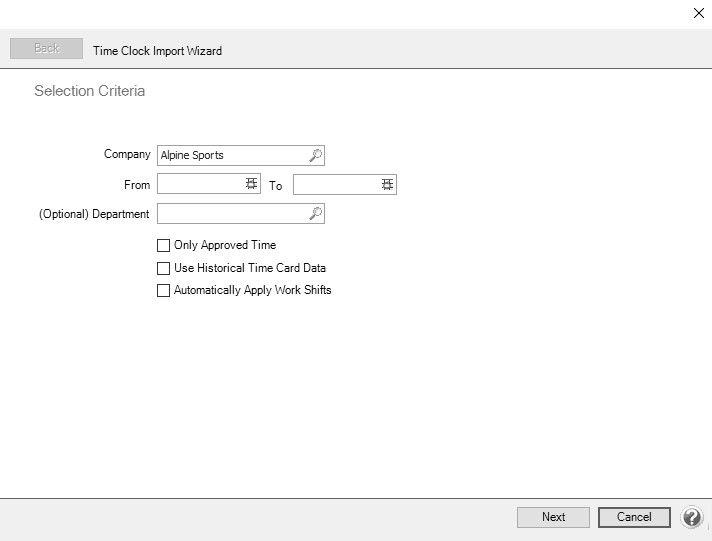Open the Company lookup magnifier icon
Viewport: 712px width, 541px height.
pos(315,156)
